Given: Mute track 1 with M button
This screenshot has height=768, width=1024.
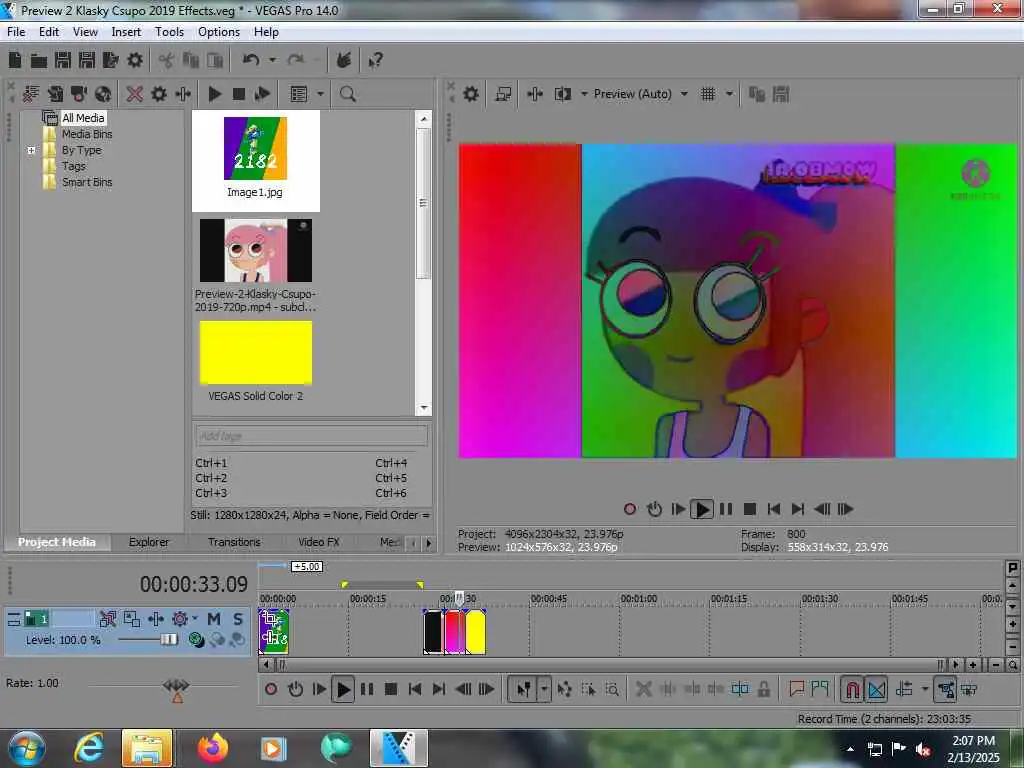Looking at the screenshot, I should click(214, 619).
